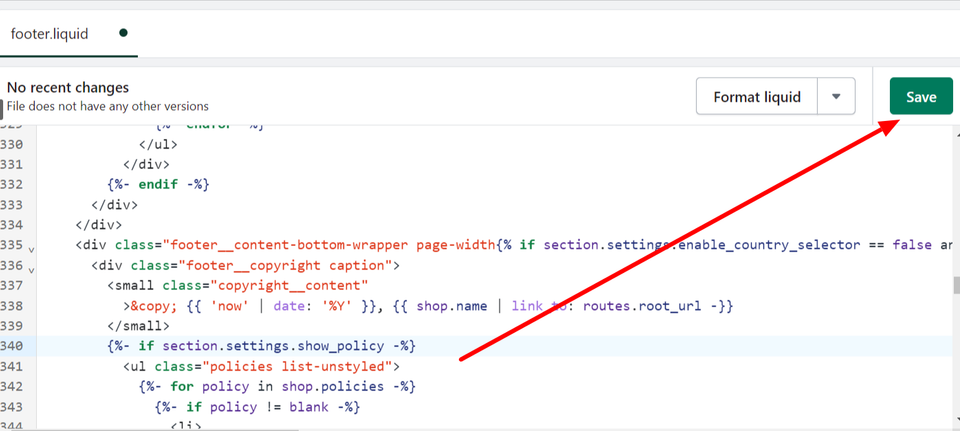Click the unsaved-changes dot on footer.liquid tab
960x431 pixels.
point(123,33)
